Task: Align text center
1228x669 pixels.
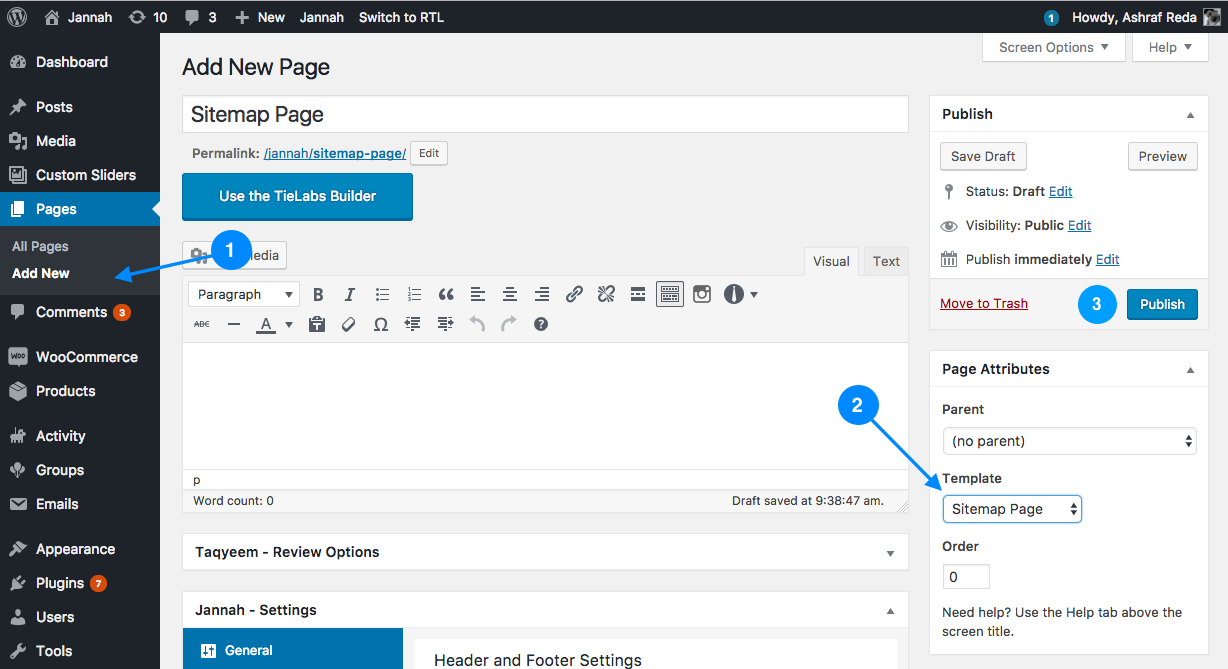Action: 510,294
